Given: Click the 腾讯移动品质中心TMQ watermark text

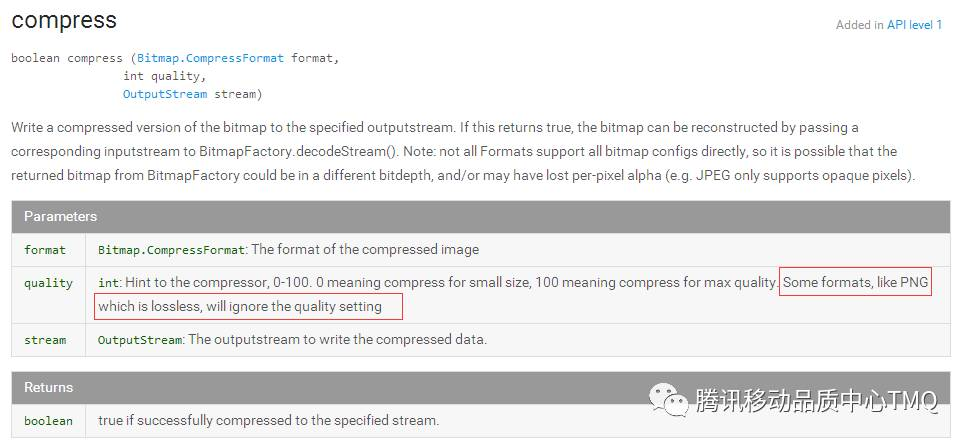Looking at the screenshot, I should (817, 400).
